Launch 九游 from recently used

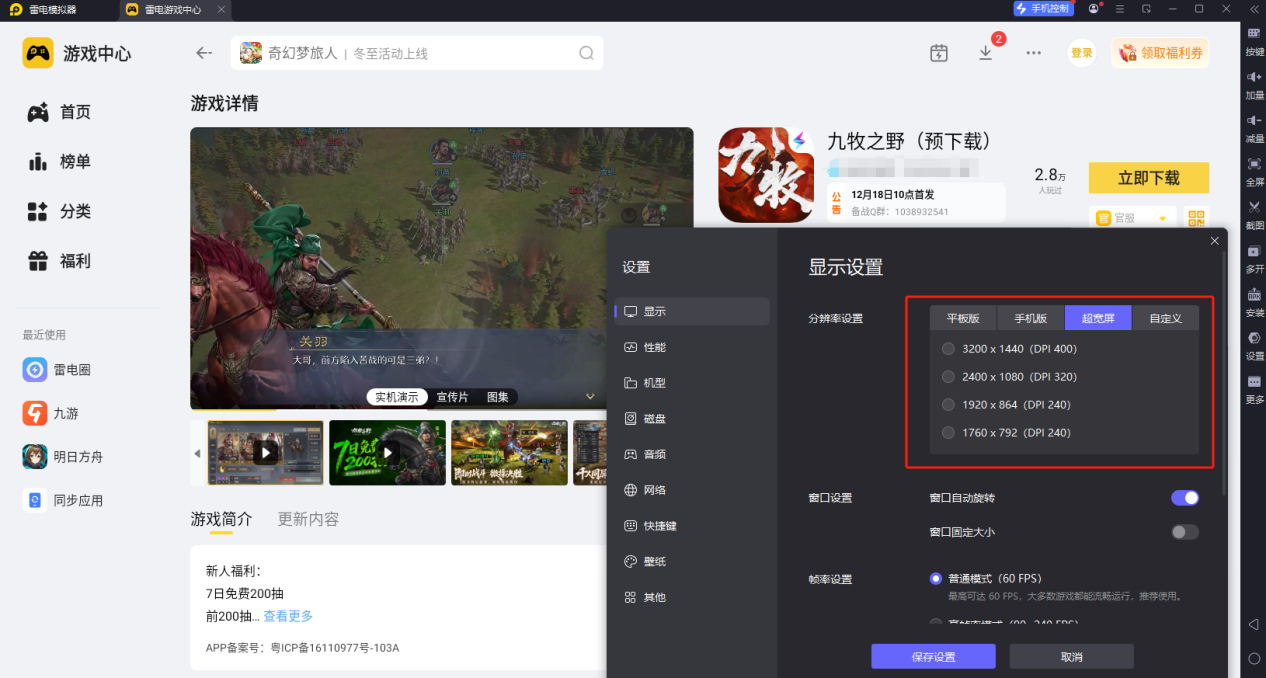click(51, 413)
